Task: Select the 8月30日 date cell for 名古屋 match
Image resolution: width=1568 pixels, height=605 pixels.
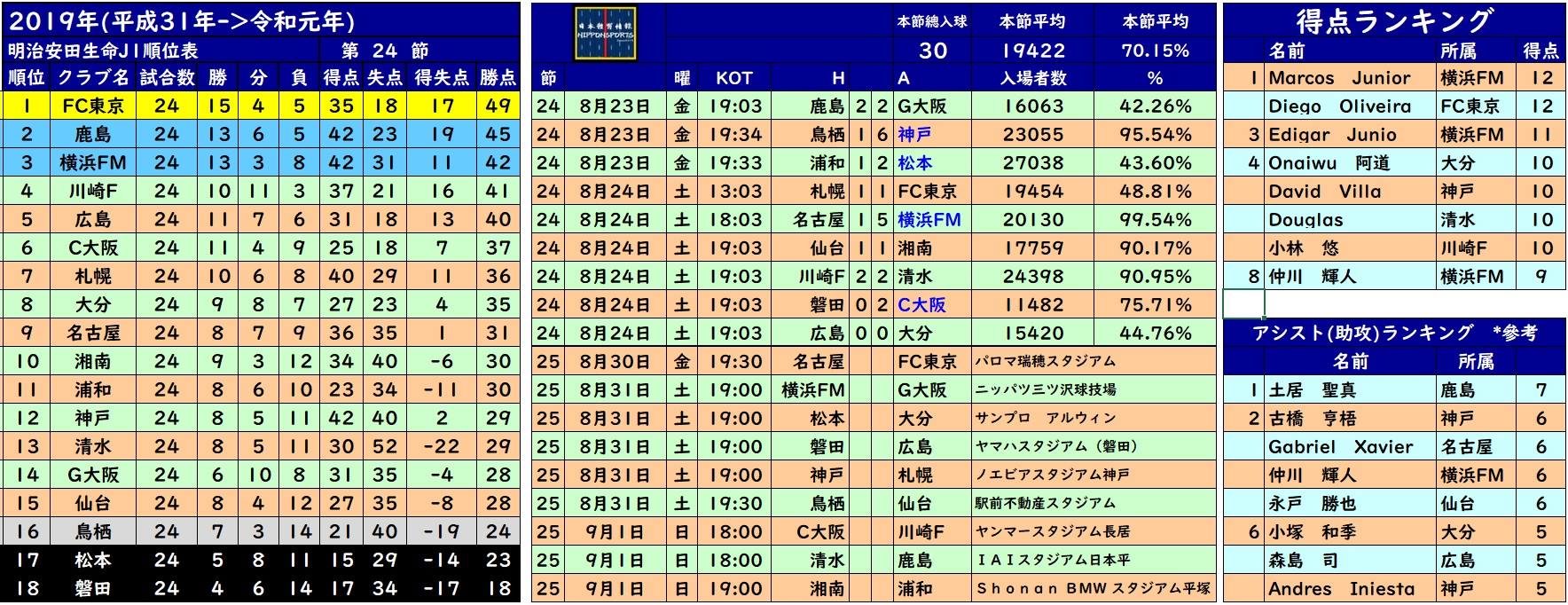Action: click(615, 362)
